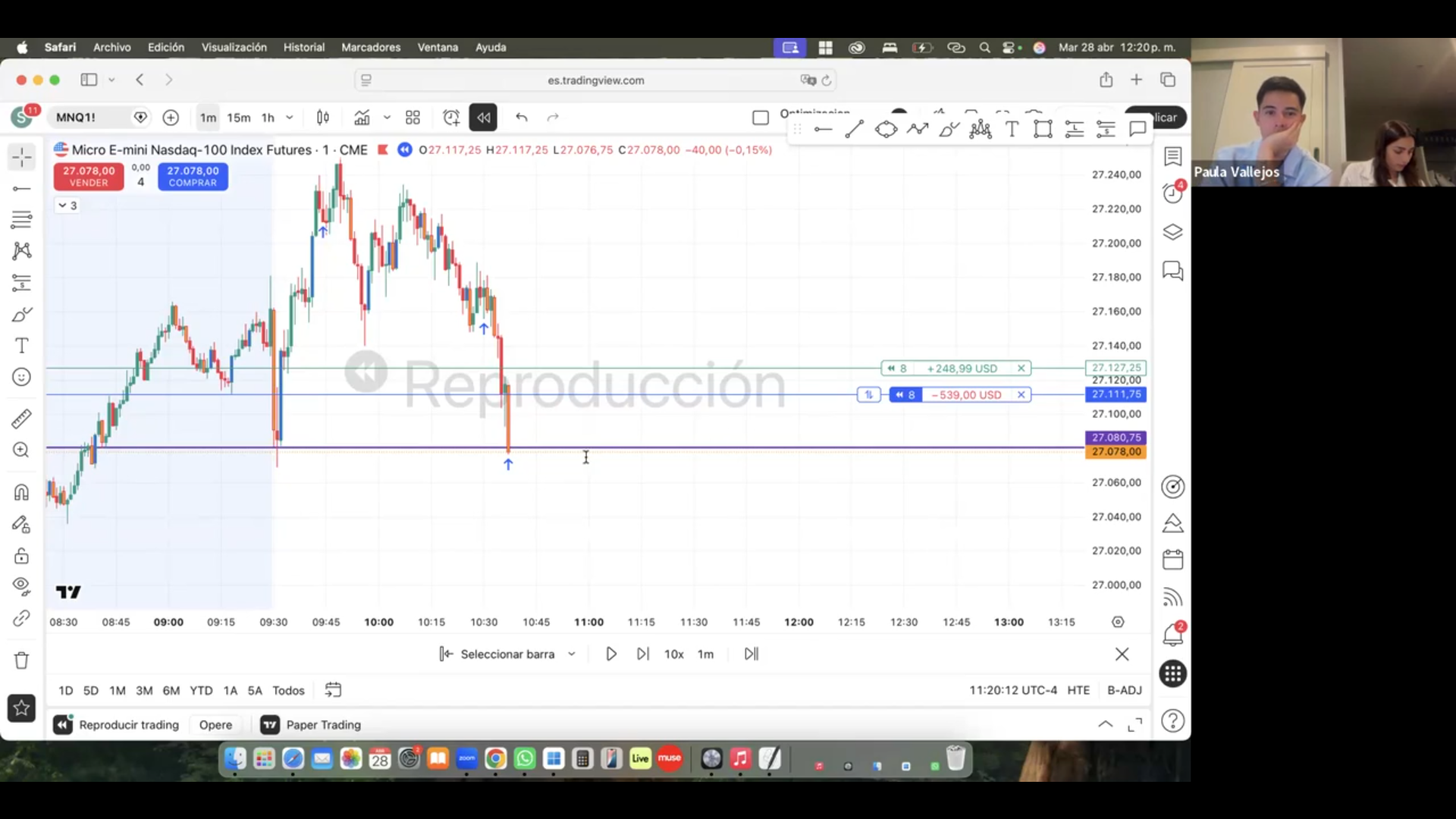Change the replay 1m interval
The width and height of the screenshot is (1456, 819).
click(x=705, y=654)
